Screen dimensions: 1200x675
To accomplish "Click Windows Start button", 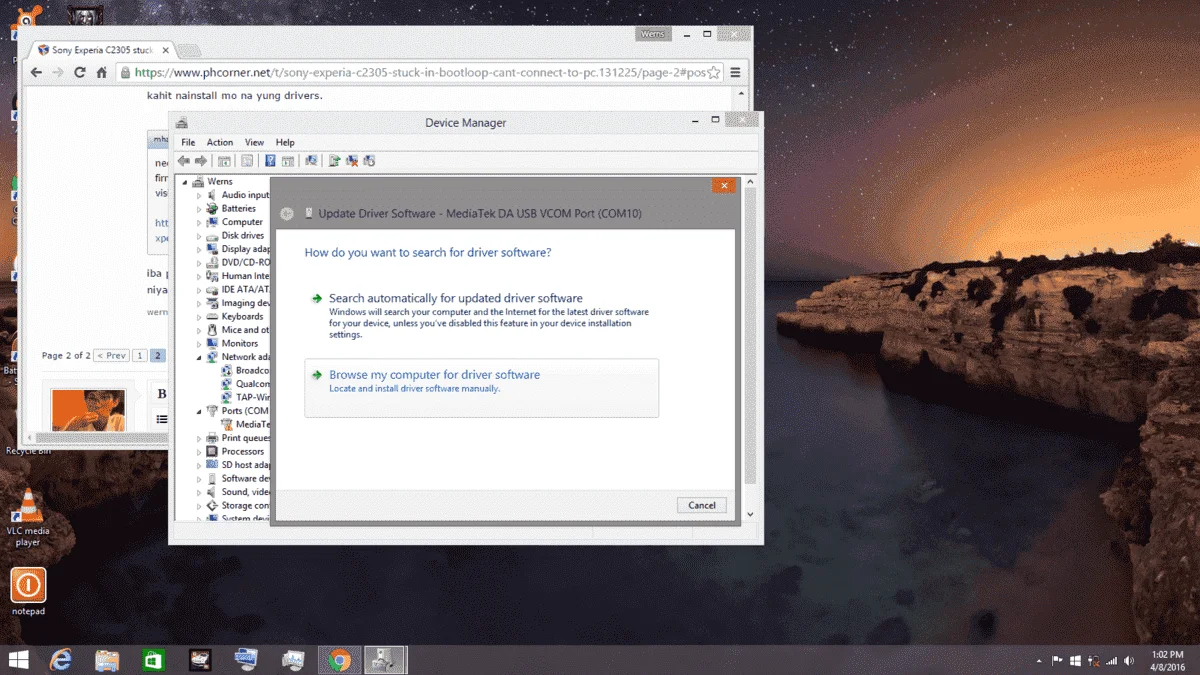I will (18, 660).
